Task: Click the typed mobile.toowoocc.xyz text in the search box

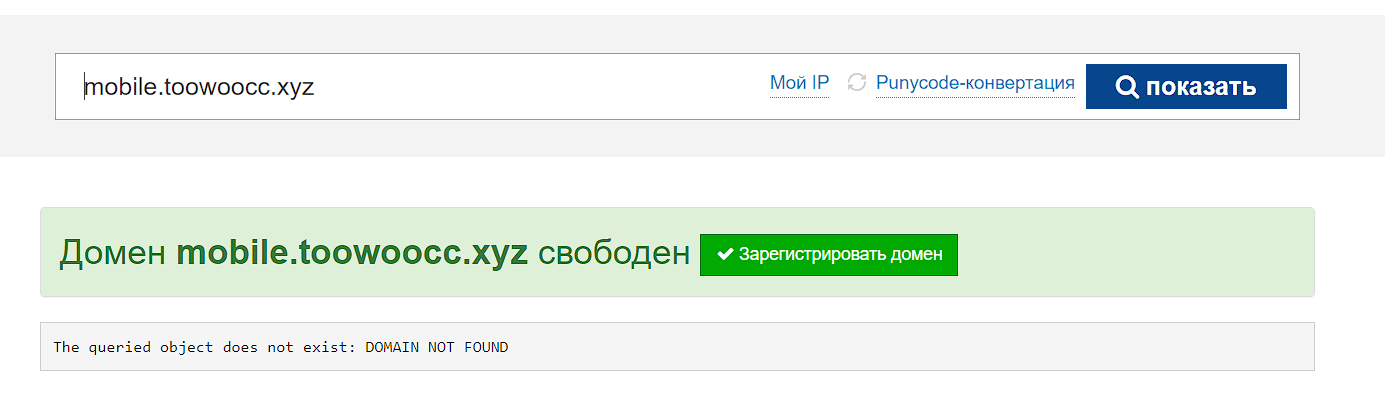Action: click(200, 87)
